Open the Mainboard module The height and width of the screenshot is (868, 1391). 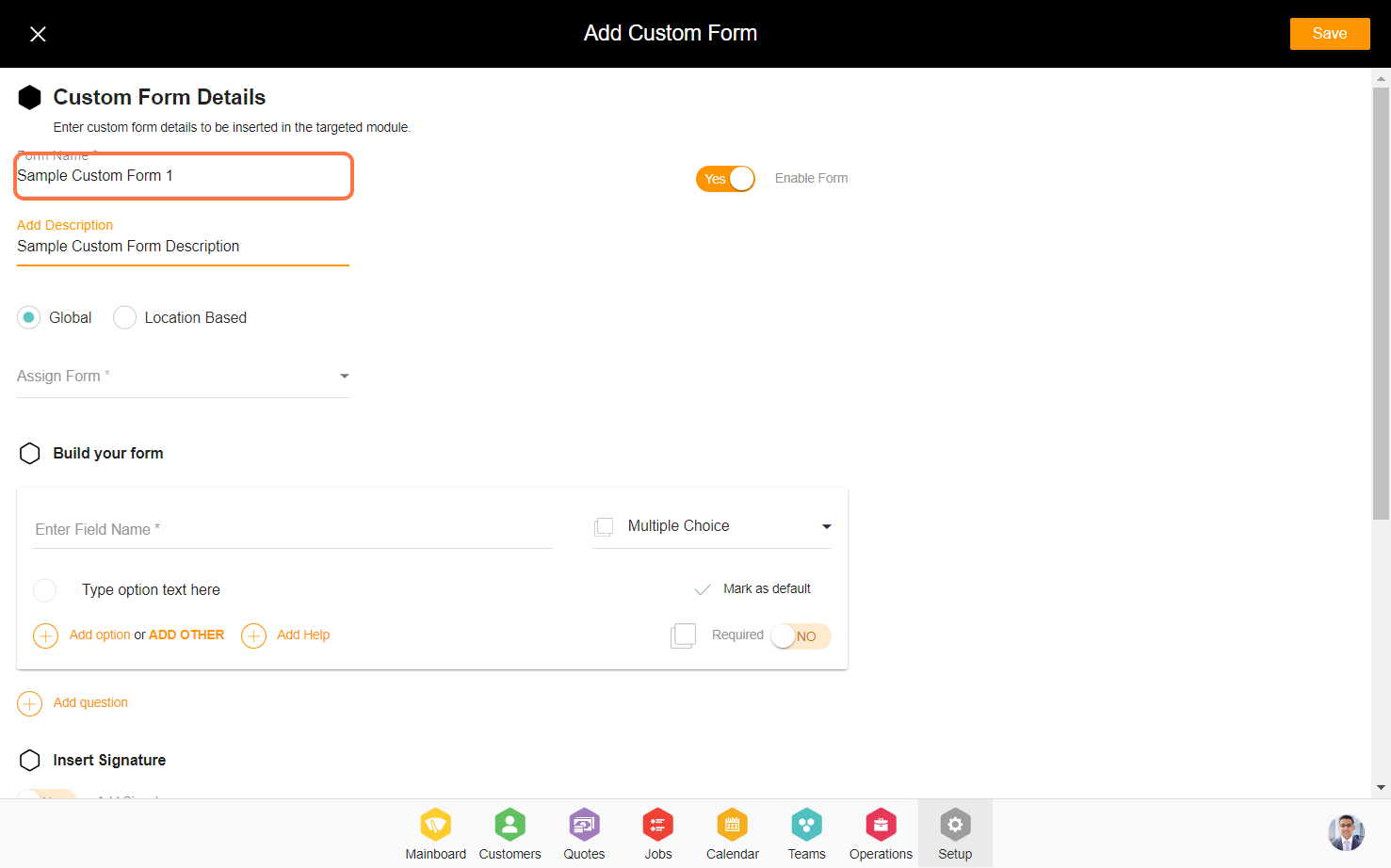tap(435, 834)
